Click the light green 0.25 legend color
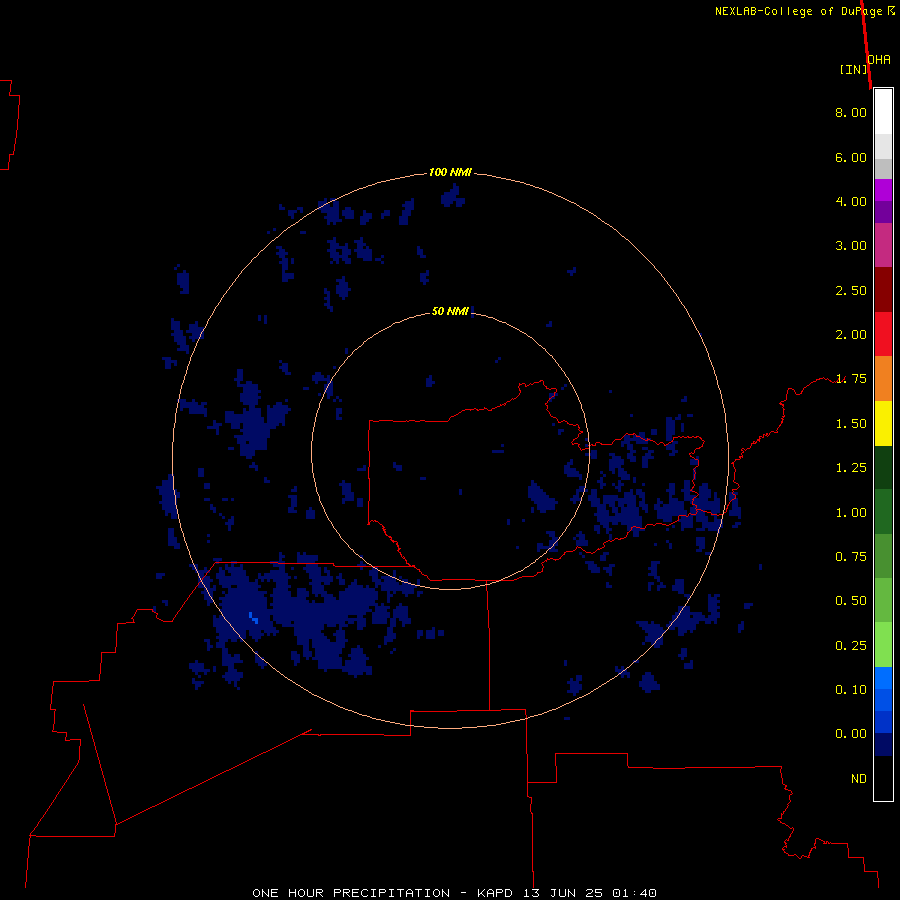The width and height of the screenshot is (900, 900). pos(883,645)
